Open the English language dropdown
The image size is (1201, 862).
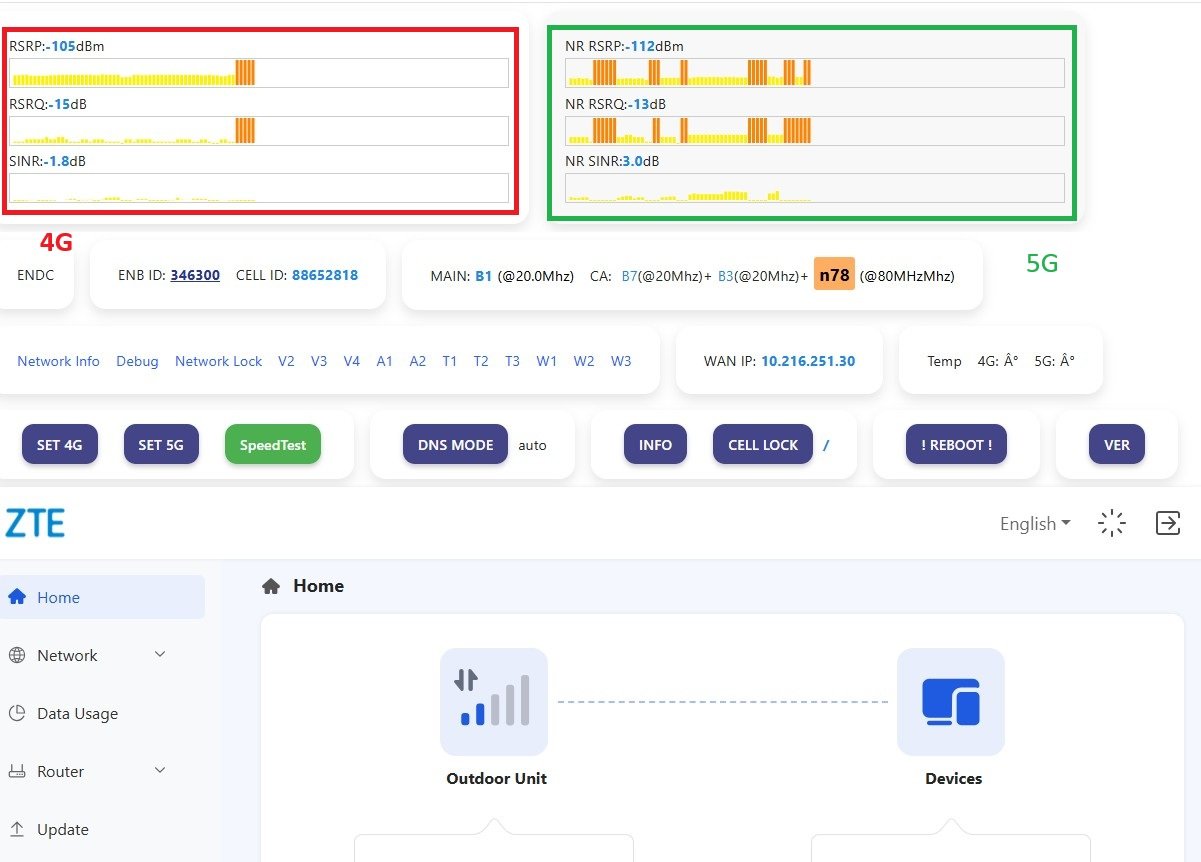1034,523
